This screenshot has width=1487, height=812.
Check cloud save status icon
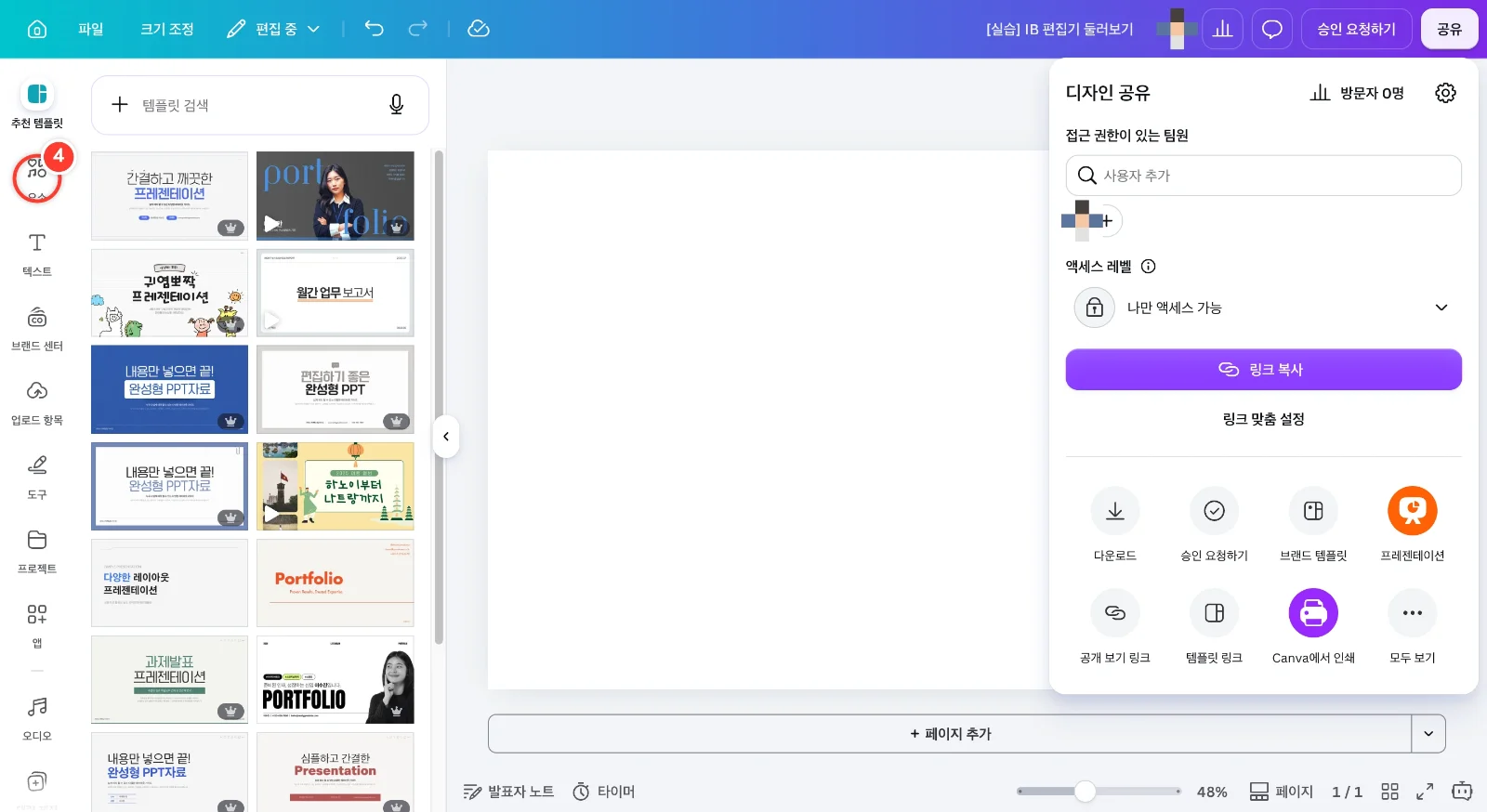pyautogui.click(x=479, y=29)
